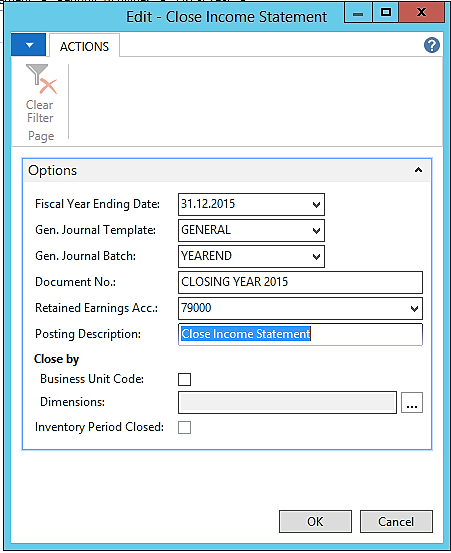Open Gen. Journal Batch dropdown arrow
The width and height of the screenshot is (451, 553).
coord(316,256)
